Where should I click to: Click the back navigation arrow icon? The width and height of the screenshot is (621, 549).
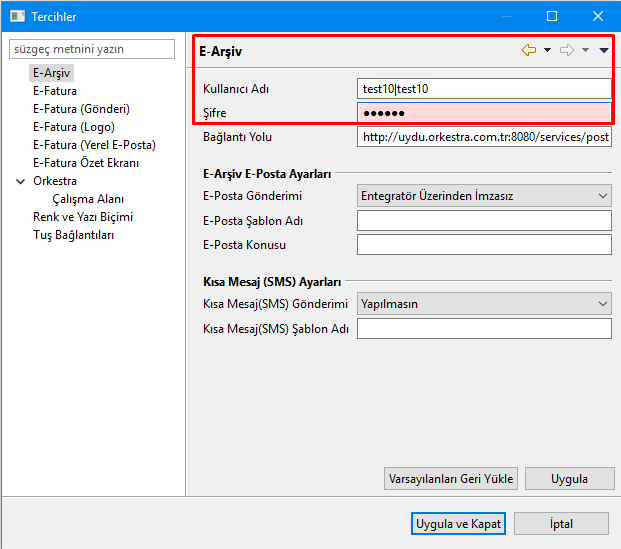point(528,50)
